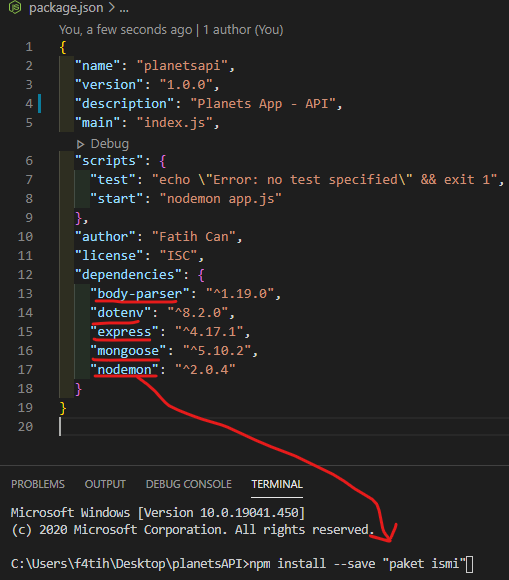Image resolution: width=509 pixels, height=580 pixels.
Task: Click the Microsoft Windows version line in terminal
Action: 158,513
